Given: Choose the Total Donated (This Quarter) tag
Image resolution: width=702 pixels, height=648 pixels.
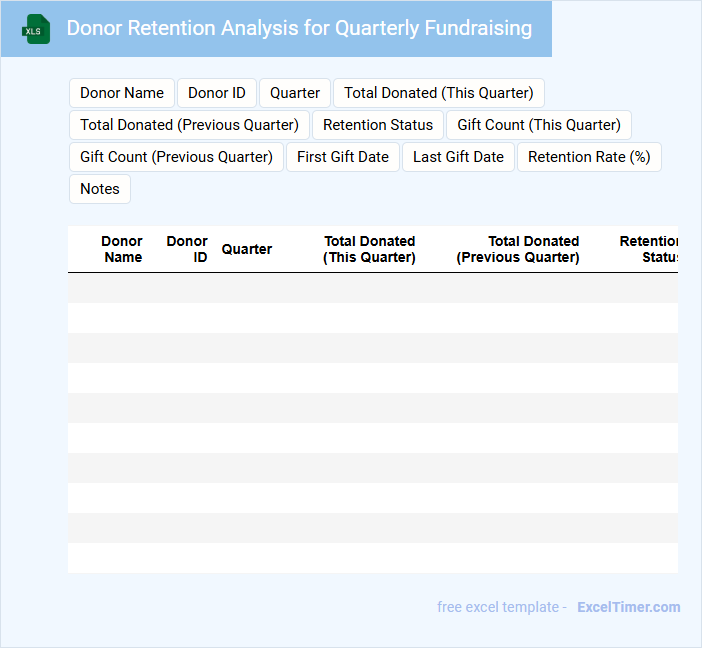Looking at the screenshot, I should click(439, 93).
